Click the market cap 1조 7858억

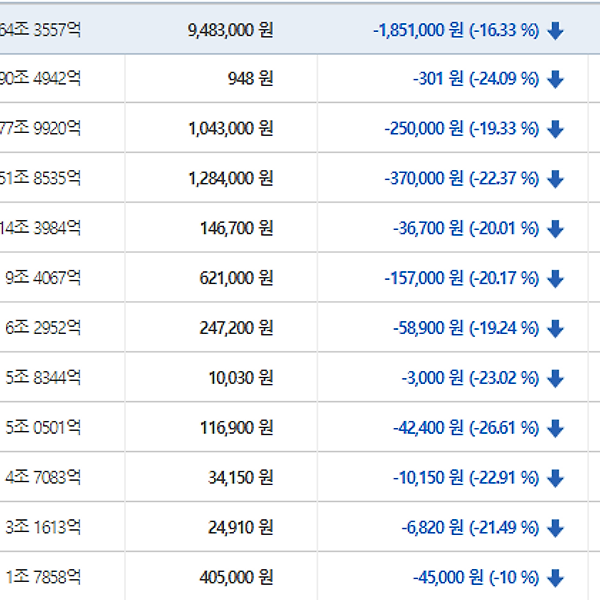pos(43,578)
